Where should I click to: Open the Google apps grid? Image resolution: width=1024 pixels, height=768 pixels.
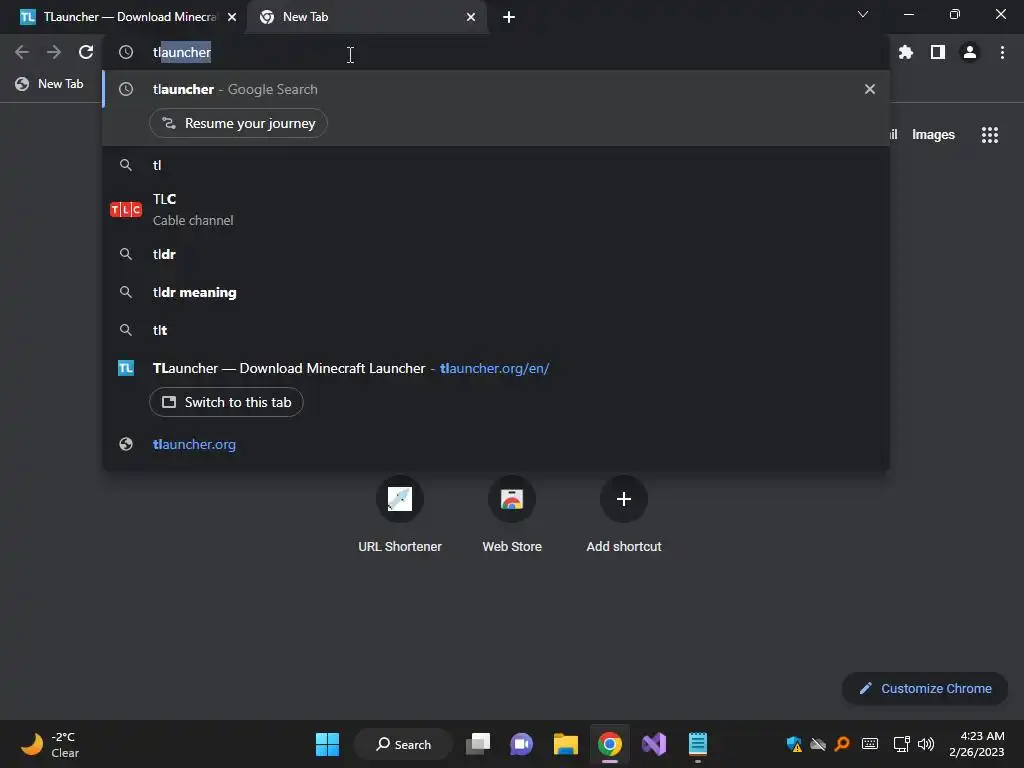990,135
